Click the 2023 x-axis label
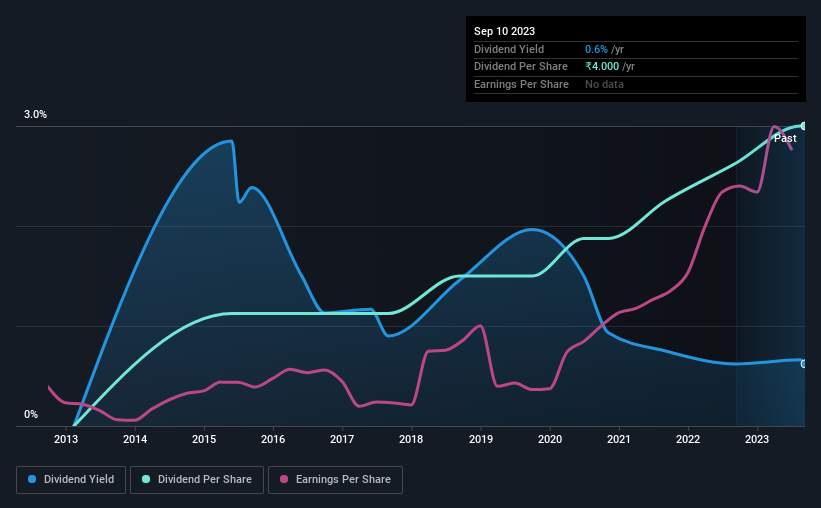821x508 pixels. (x=757, y=439)
